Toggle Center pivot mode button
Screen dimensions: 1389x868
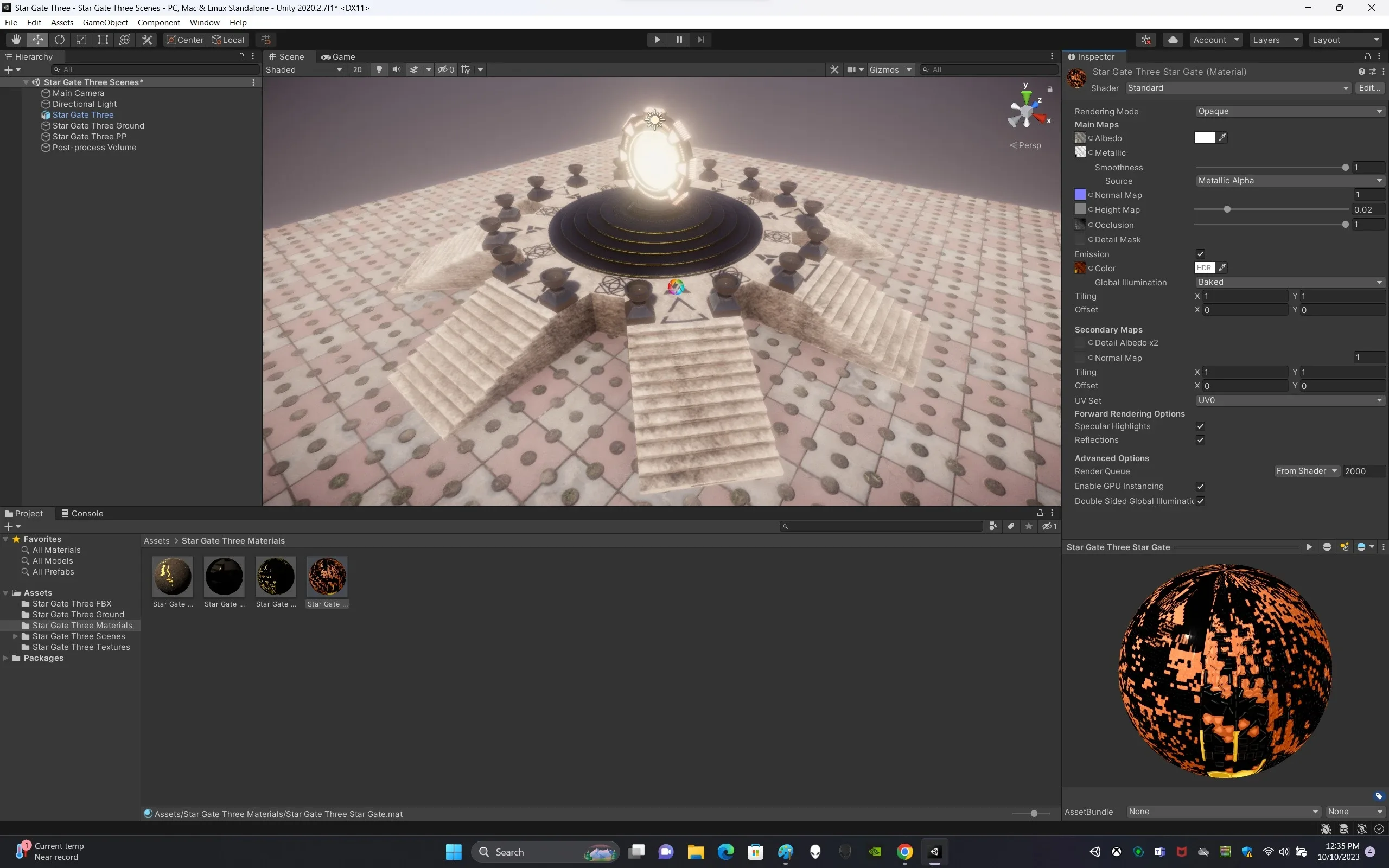coord(185,40)
